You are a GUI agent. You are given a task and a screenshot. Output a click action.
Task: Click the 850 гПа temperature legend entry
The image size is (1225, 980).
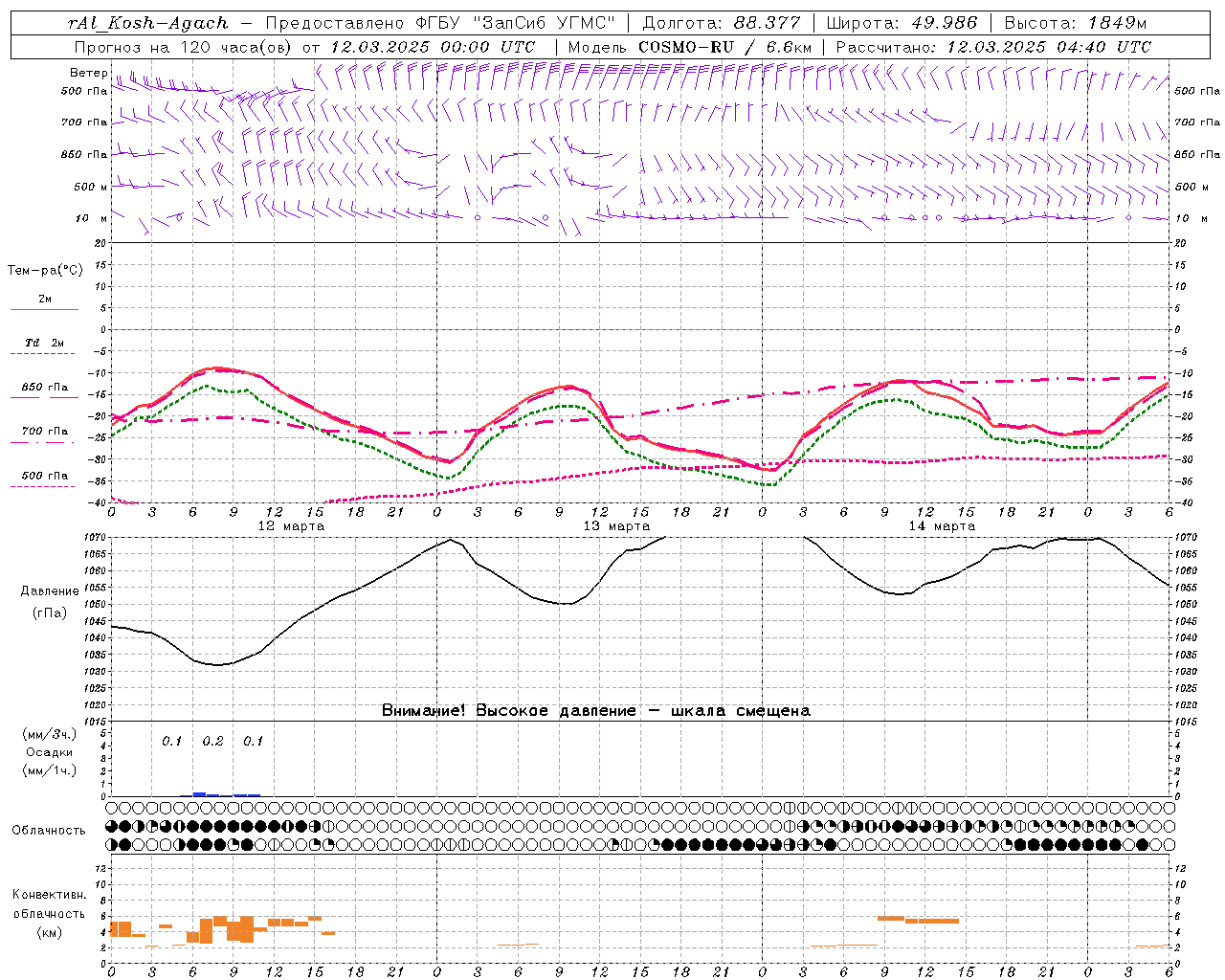45,388
